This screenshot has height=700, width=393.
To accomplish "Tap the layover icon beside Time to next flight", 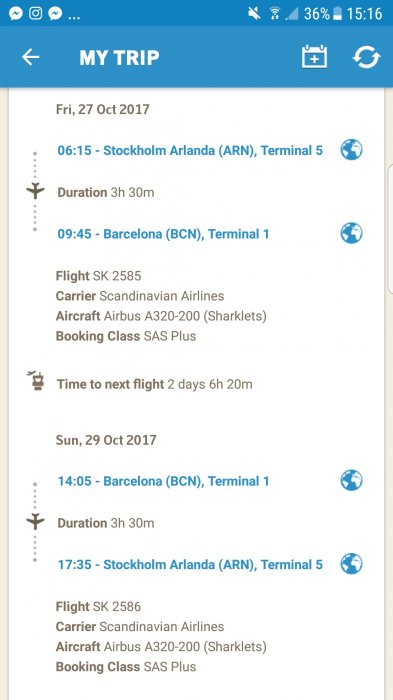I will click(x=35, y=380).
